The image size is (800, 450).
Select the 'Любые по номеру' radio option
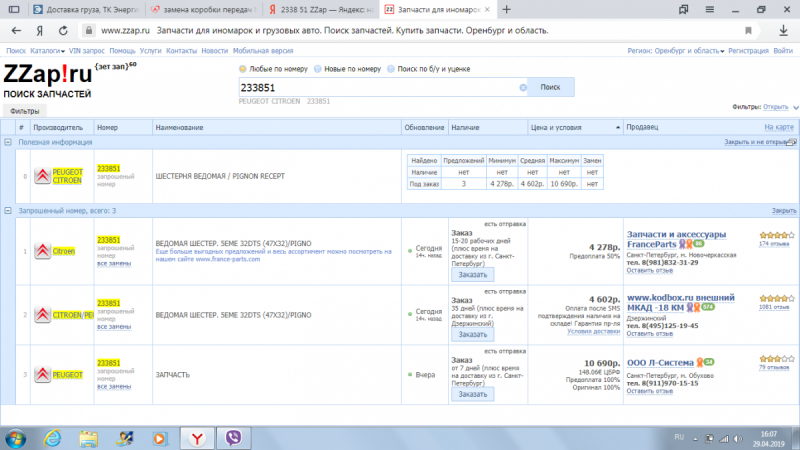click(243, 69)
